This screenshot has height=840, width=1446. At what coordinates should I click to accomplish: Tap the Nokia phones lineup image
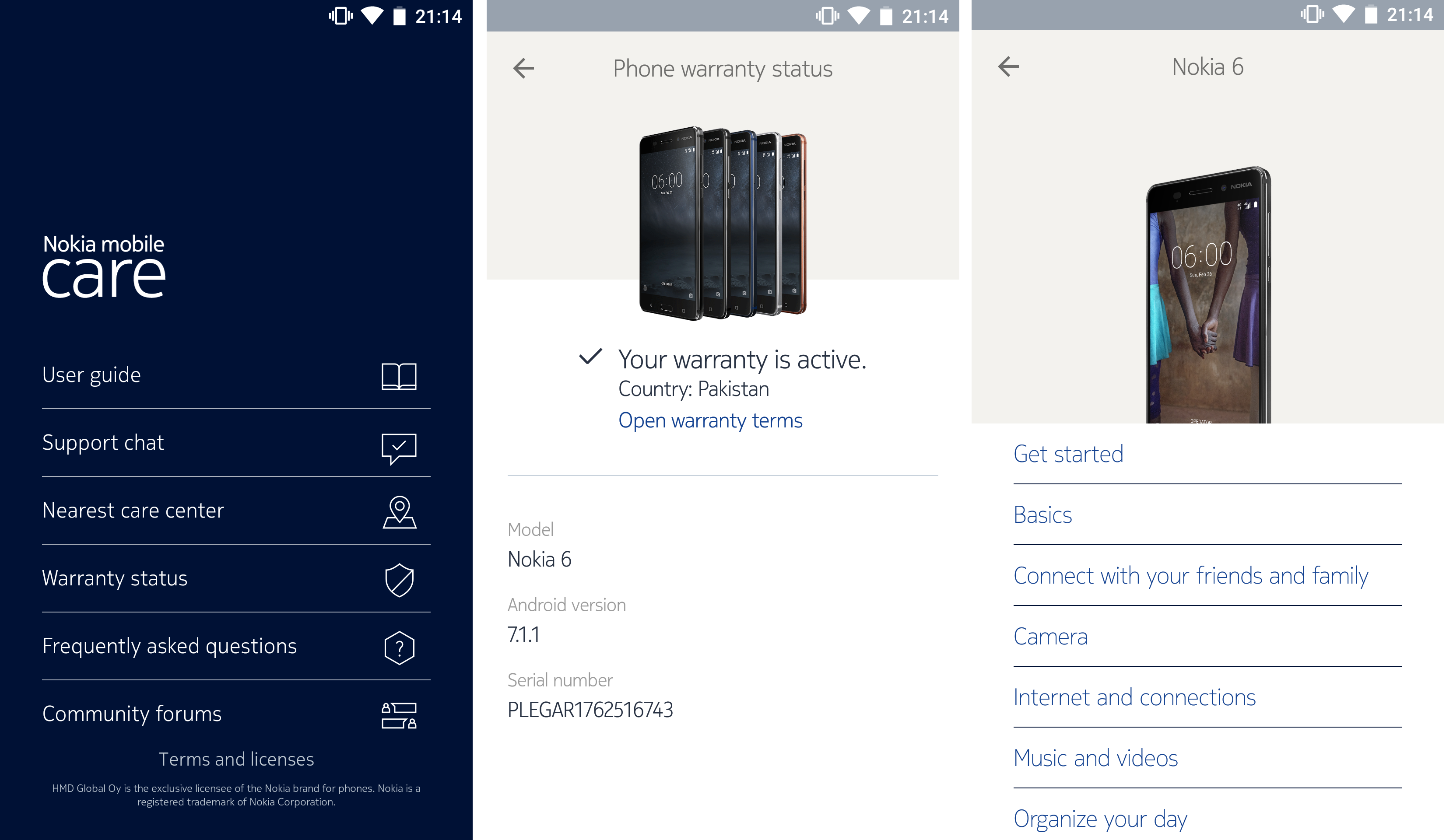point(723,223)
